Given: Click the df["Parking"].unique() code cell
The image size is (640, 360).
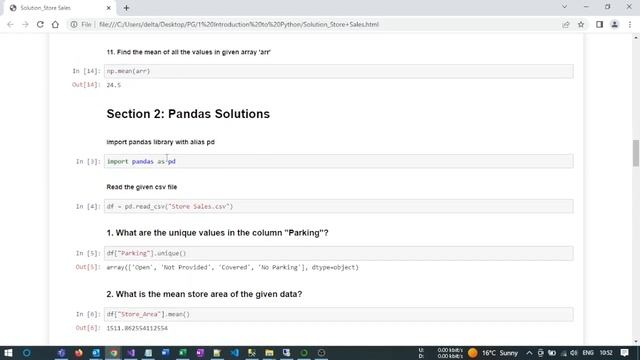Looking at the screenshot, I should pyautogui.click(x=338, y=253).
